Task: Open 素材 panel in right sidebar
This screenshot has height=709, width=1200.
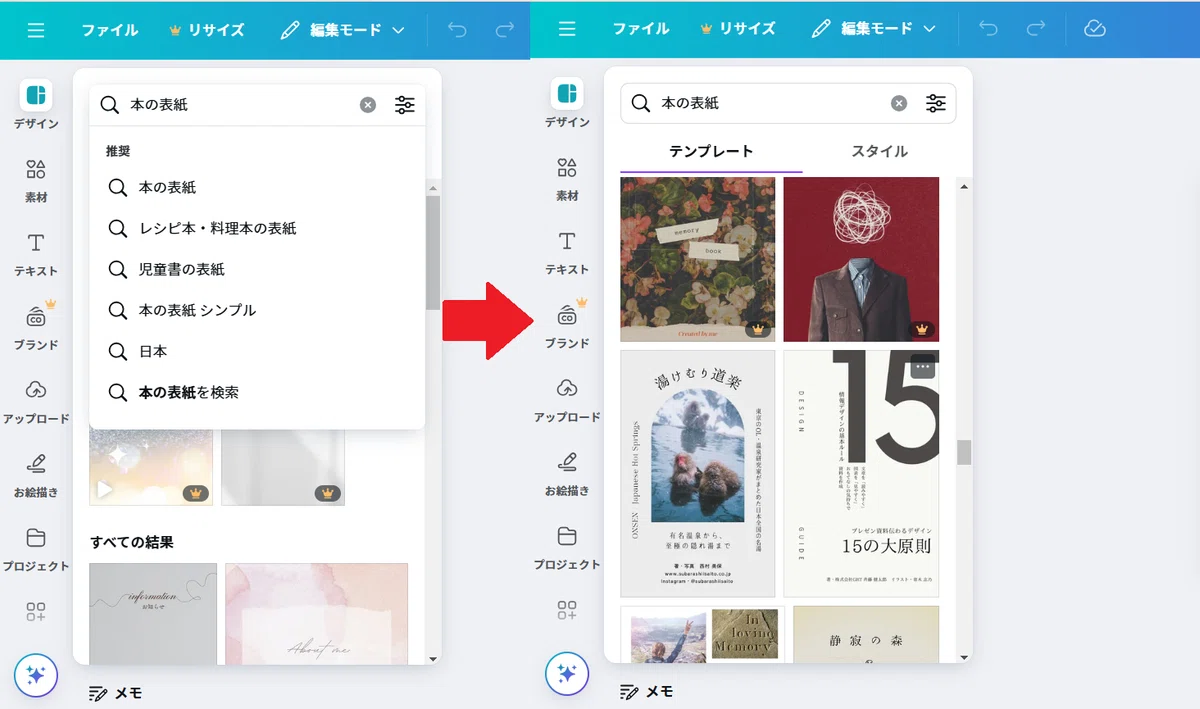Action: click(x=567, y=180)
